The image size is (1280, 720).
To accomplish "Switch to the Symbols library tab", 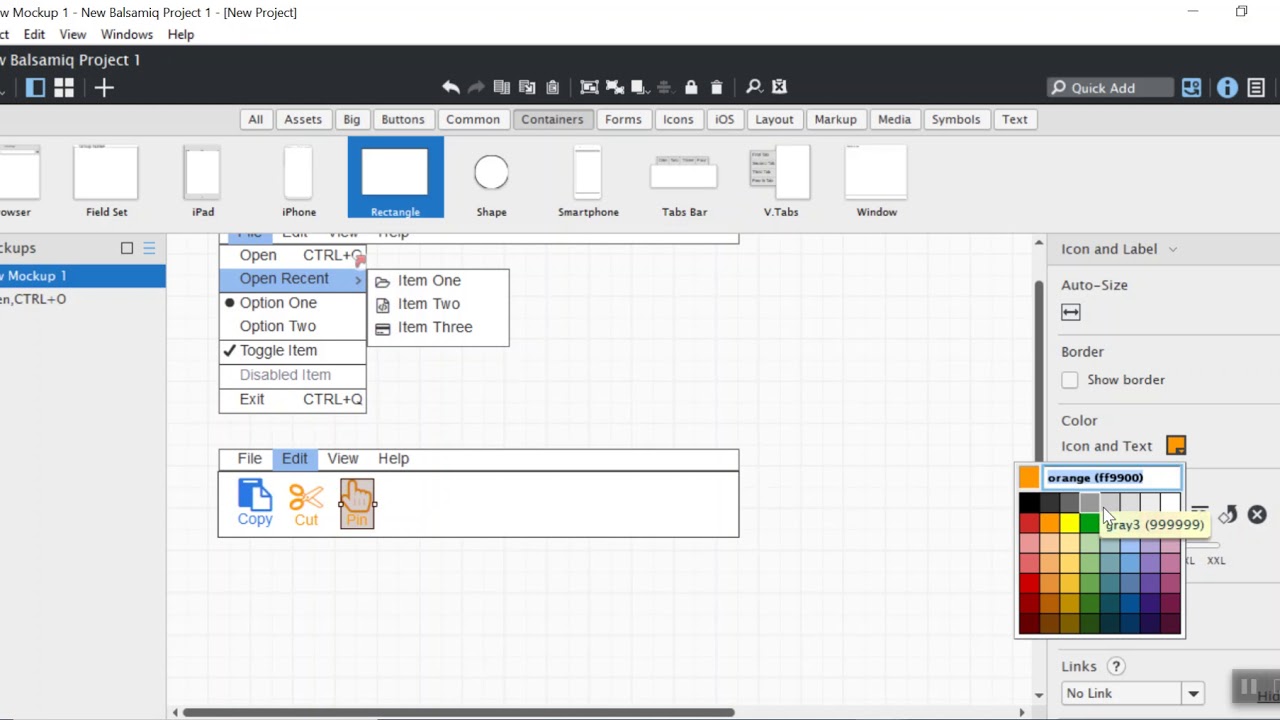I will tap(956, 119).
